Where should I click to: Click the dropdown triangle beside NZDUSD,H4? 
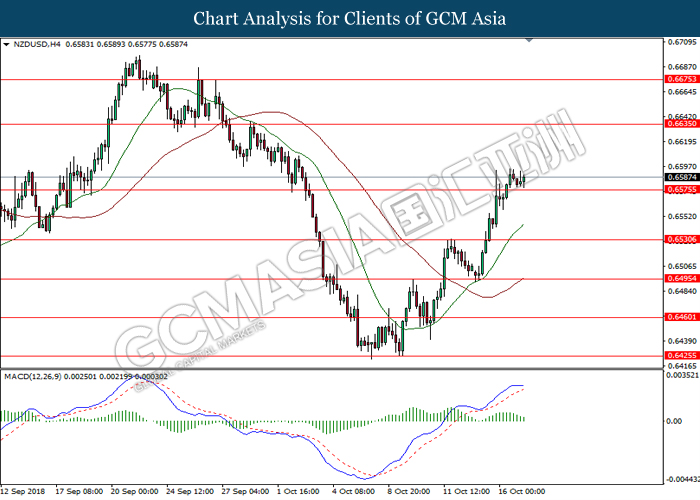[6, 45]
